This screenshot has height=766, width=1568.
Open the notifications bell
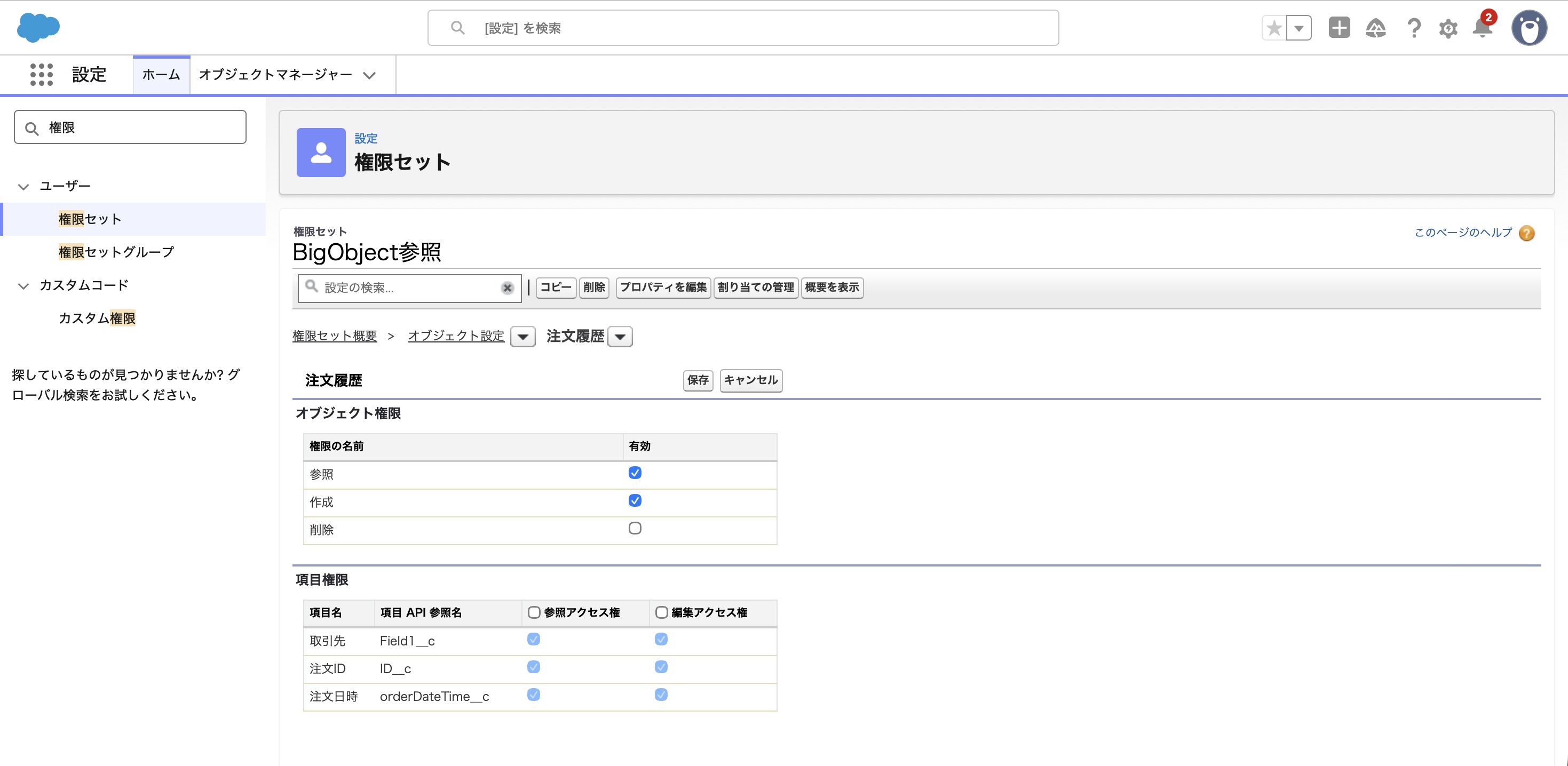click(1482, 28)
